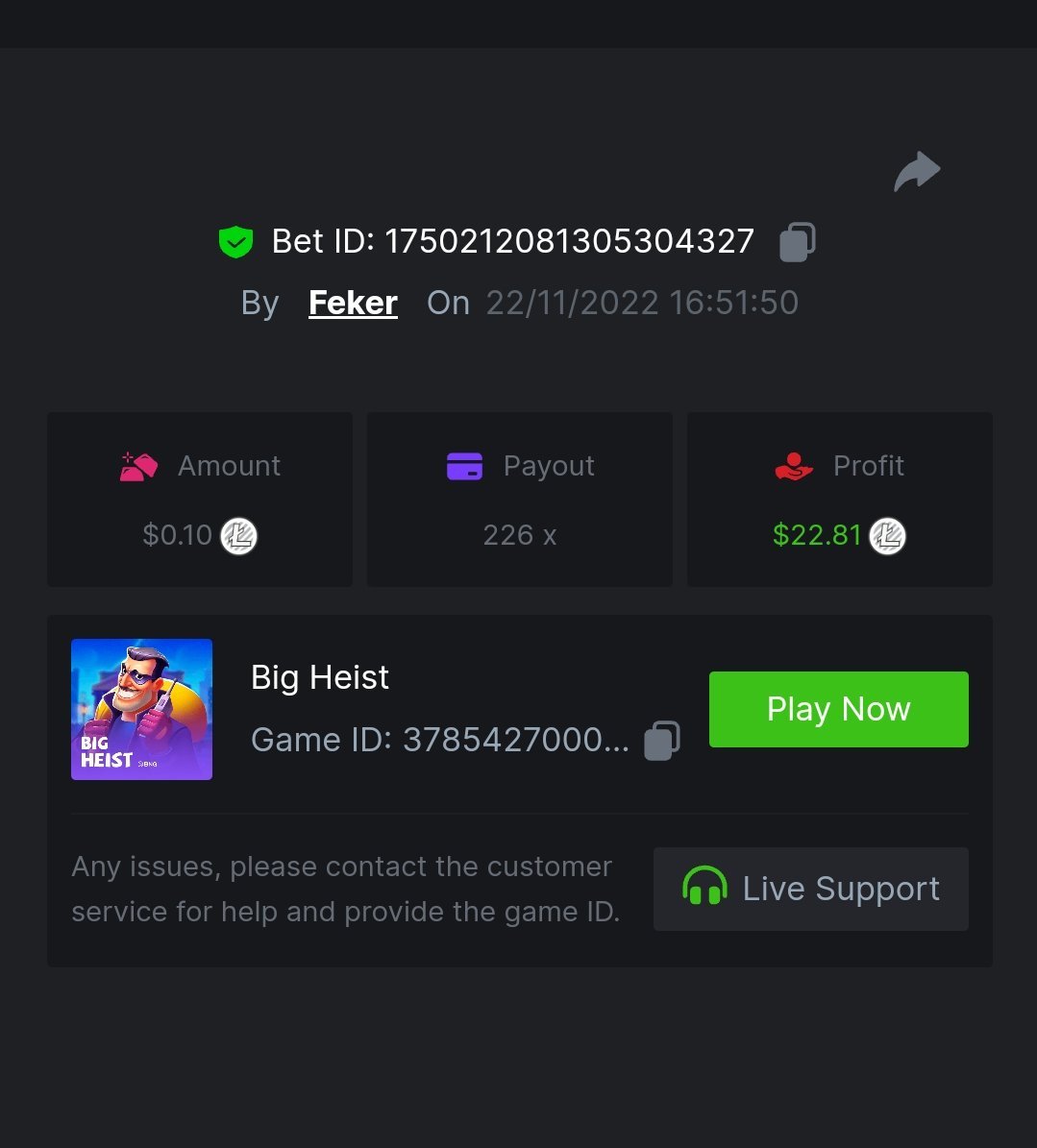Image resolution: width=1037 pixels, height=1148 pixels.
Task: Copy the Game ID to clipboard
Action: pyautogui.click(x=661, y=741)
